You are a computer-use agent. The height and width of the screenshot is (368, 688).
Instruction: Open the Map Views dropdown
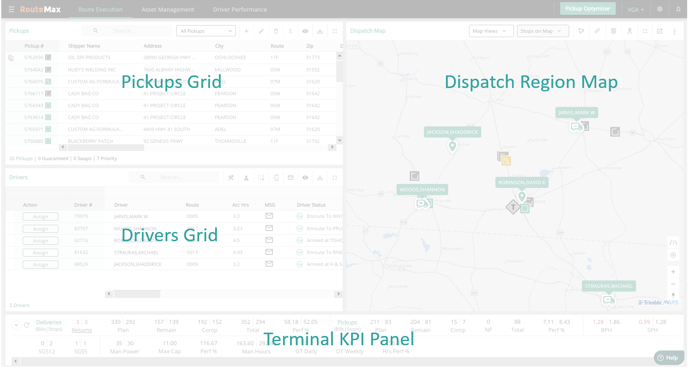click(491, 31)
